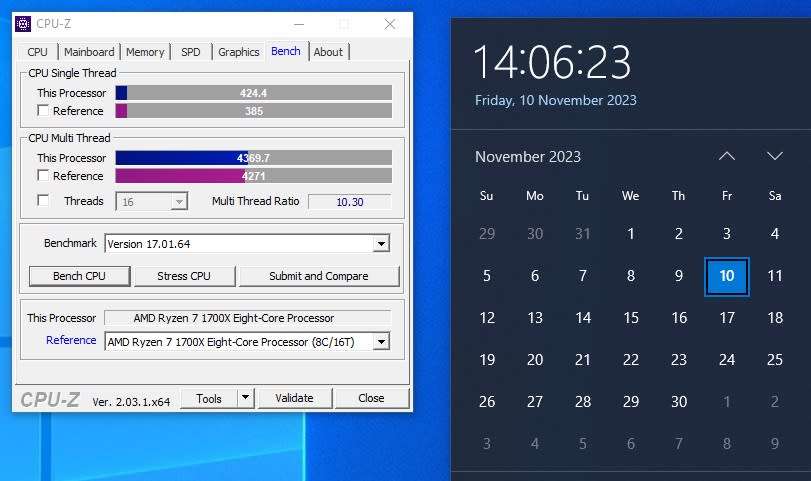Enable Multi Thread Reference checkbox
Image resolution: width=811 pixels, height=481 pixels.
[x=43, y=176]
